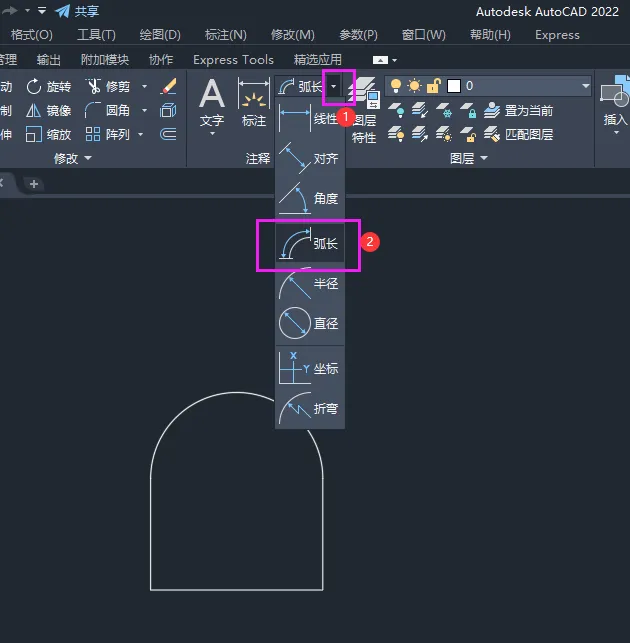This screenshot has width=630, height=643.
Task: Open the 参数(P) menu
Action: (358, 35)
